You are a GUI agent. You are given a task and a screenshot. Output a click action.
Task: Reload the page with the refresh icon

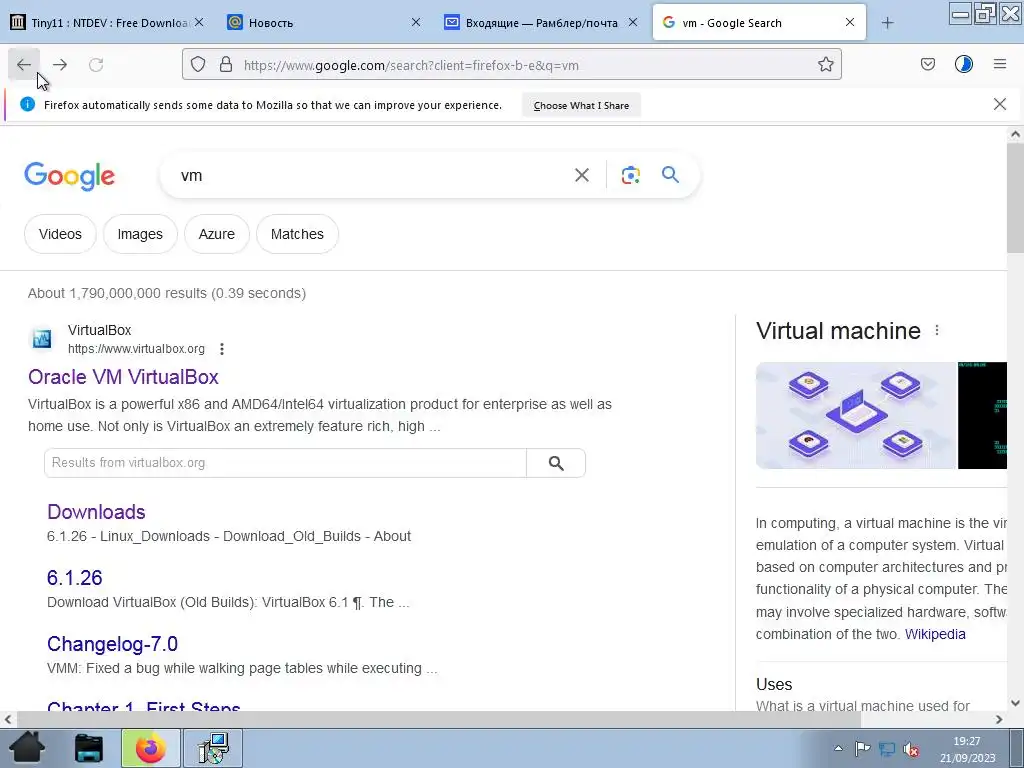pos(96,65)
